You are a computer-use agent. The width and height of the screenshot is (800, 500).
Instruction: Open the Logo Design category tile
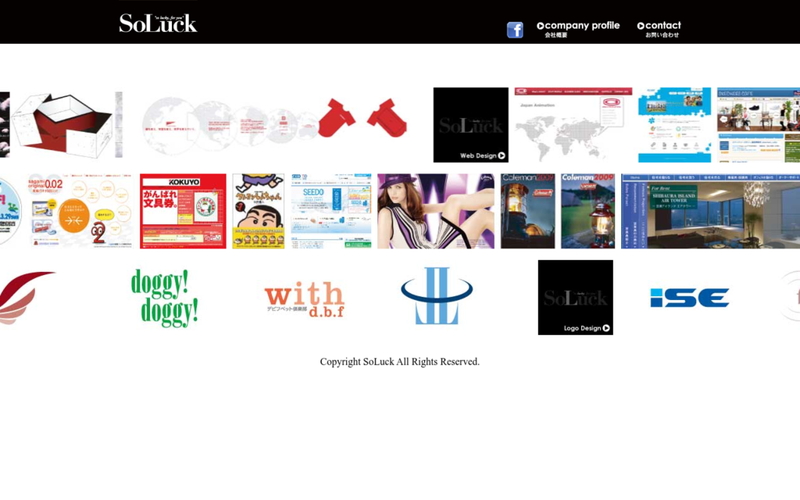[576, 297]
